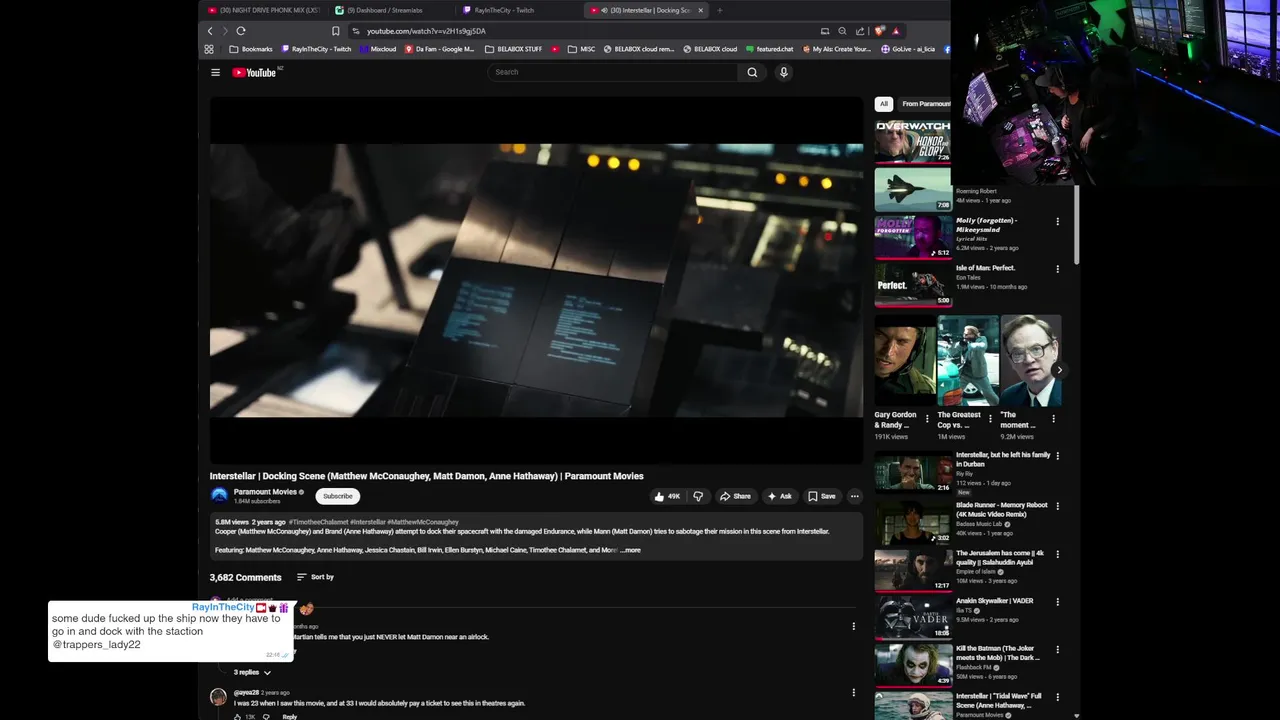This screenshot has width=1280, height=720.
Task: Expand description with ...more
Action: point(631,550)
